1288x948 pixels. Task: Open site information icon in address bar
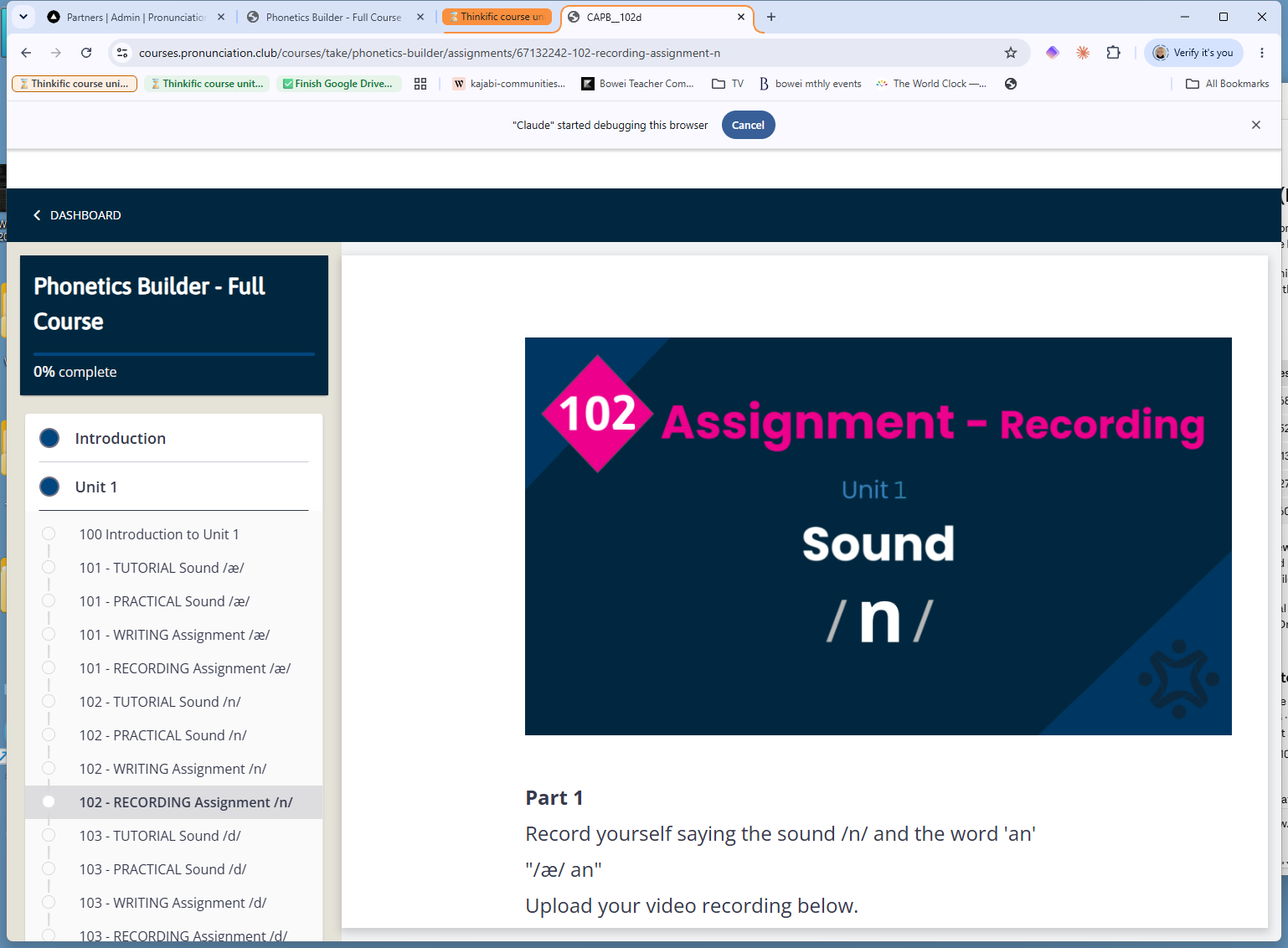click(122, 53)
